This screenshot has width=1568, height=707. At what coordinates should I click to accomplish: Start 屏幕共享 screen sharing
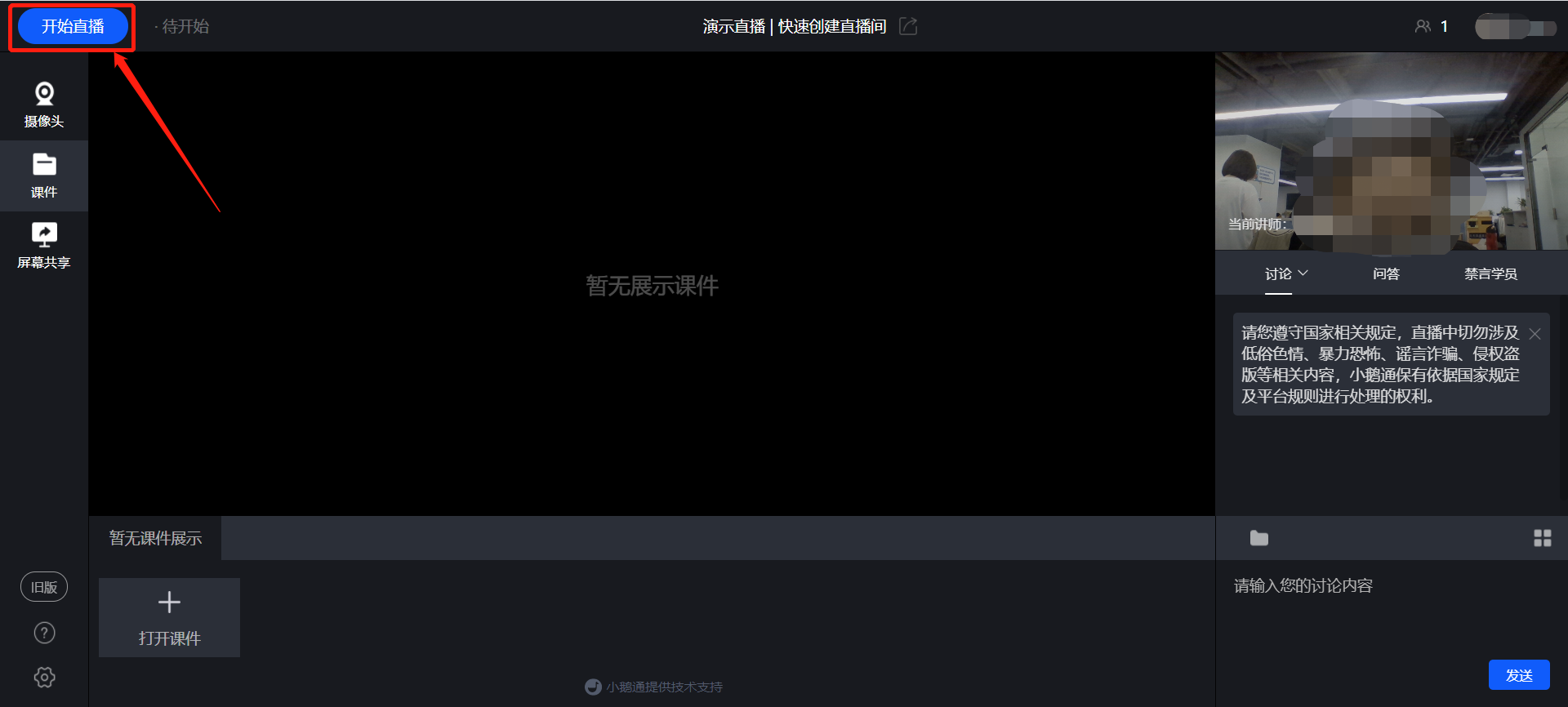pos(44,246)
